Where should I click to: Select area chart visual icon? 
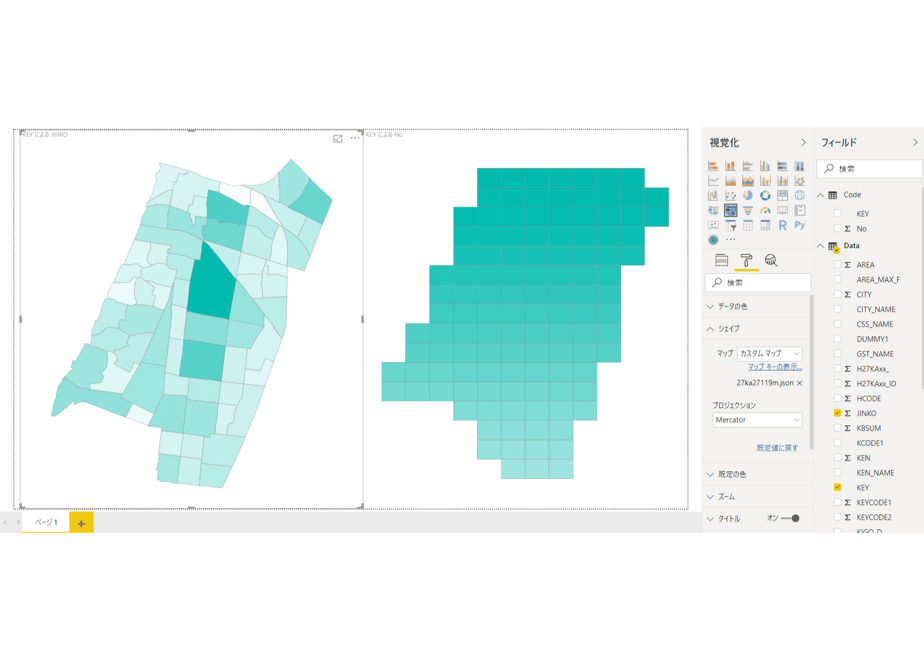click(x=730, y=181)
